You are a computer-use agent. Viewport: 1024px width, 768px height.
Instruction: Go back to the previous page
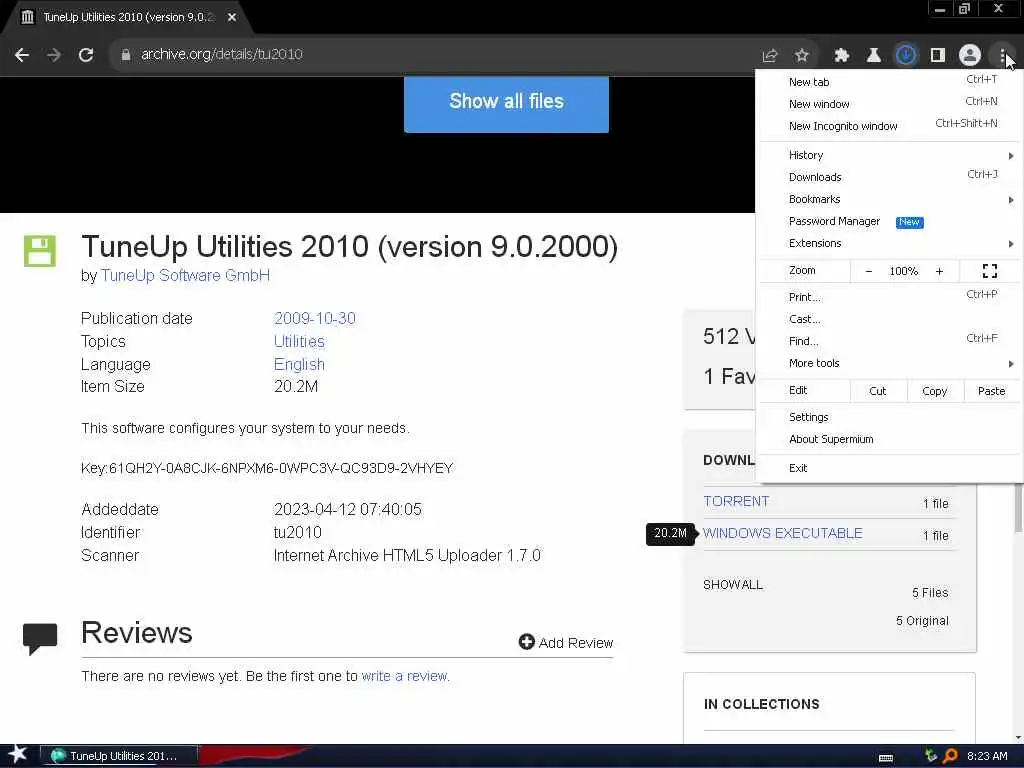(22, 55)
